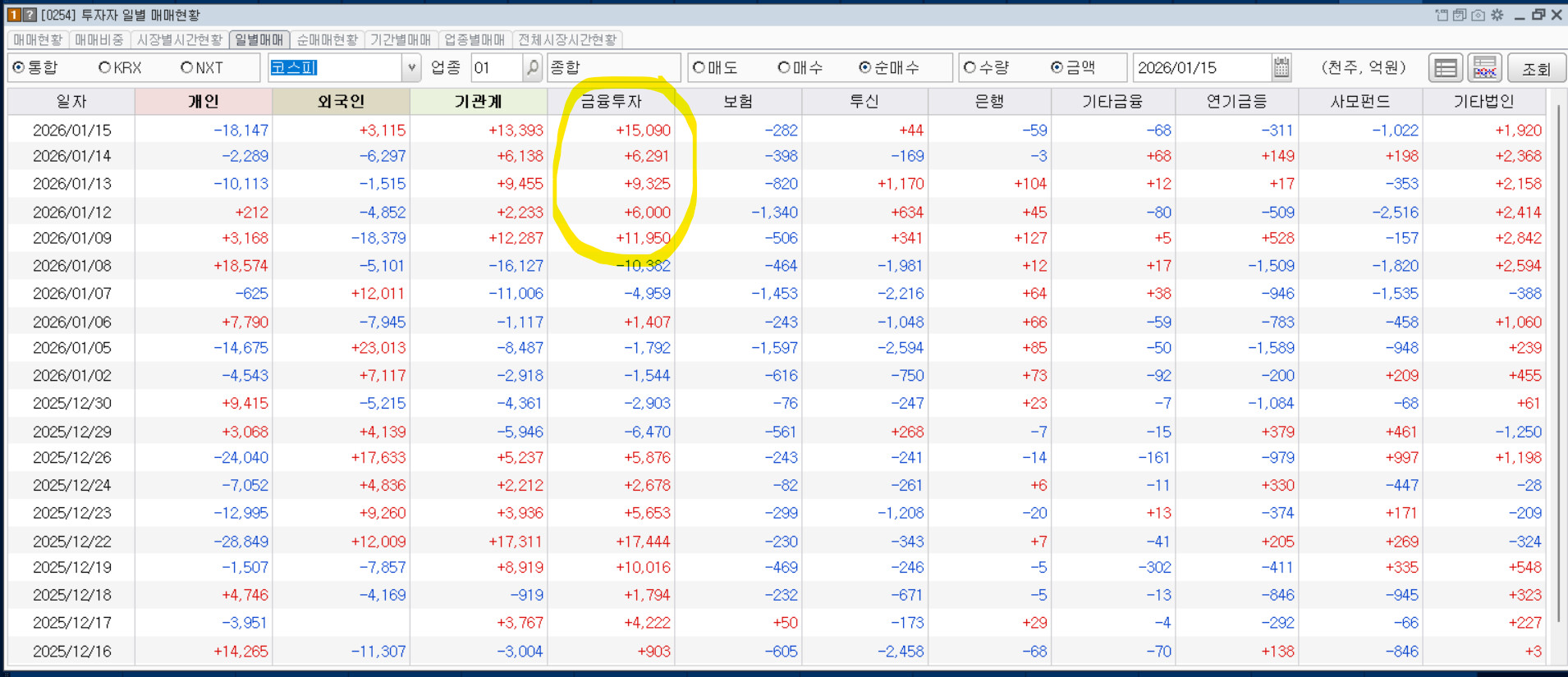Image resolution: width=1568 pixels, height=677 pixels.
Task: Open the 업종별매매 tab
Action: click(x=475, y=39)
